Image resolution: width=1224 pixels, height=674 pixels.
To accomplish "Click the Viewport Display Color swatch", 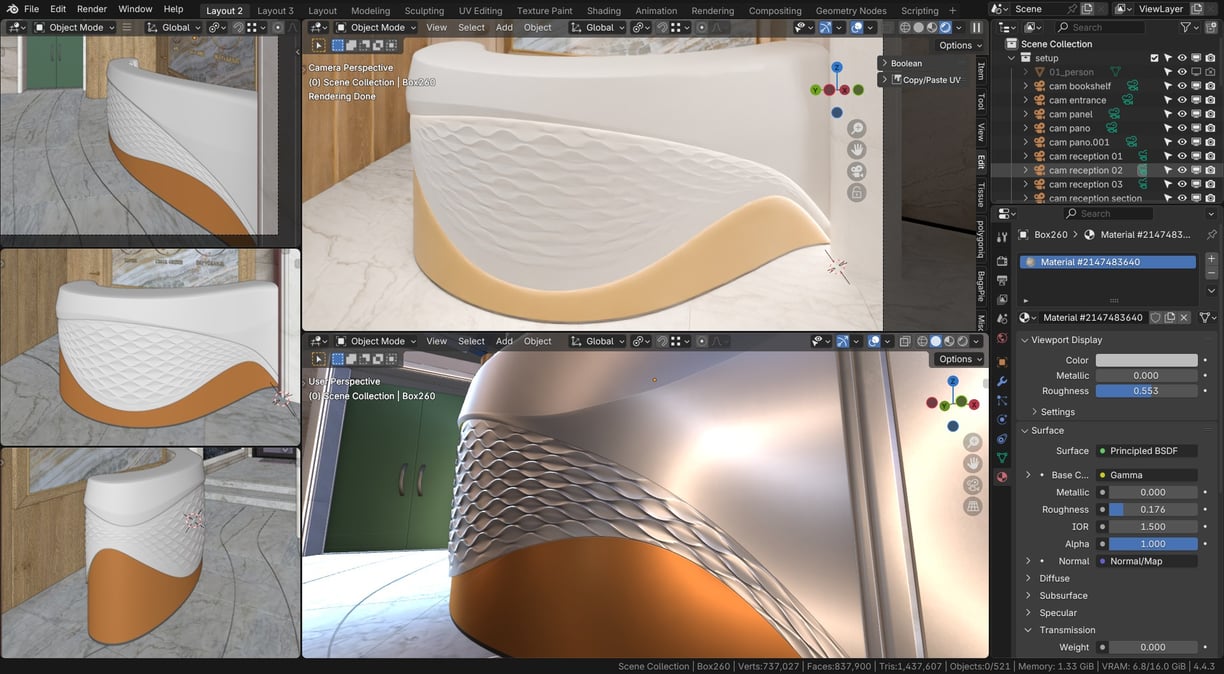I will click(1146, 360).
